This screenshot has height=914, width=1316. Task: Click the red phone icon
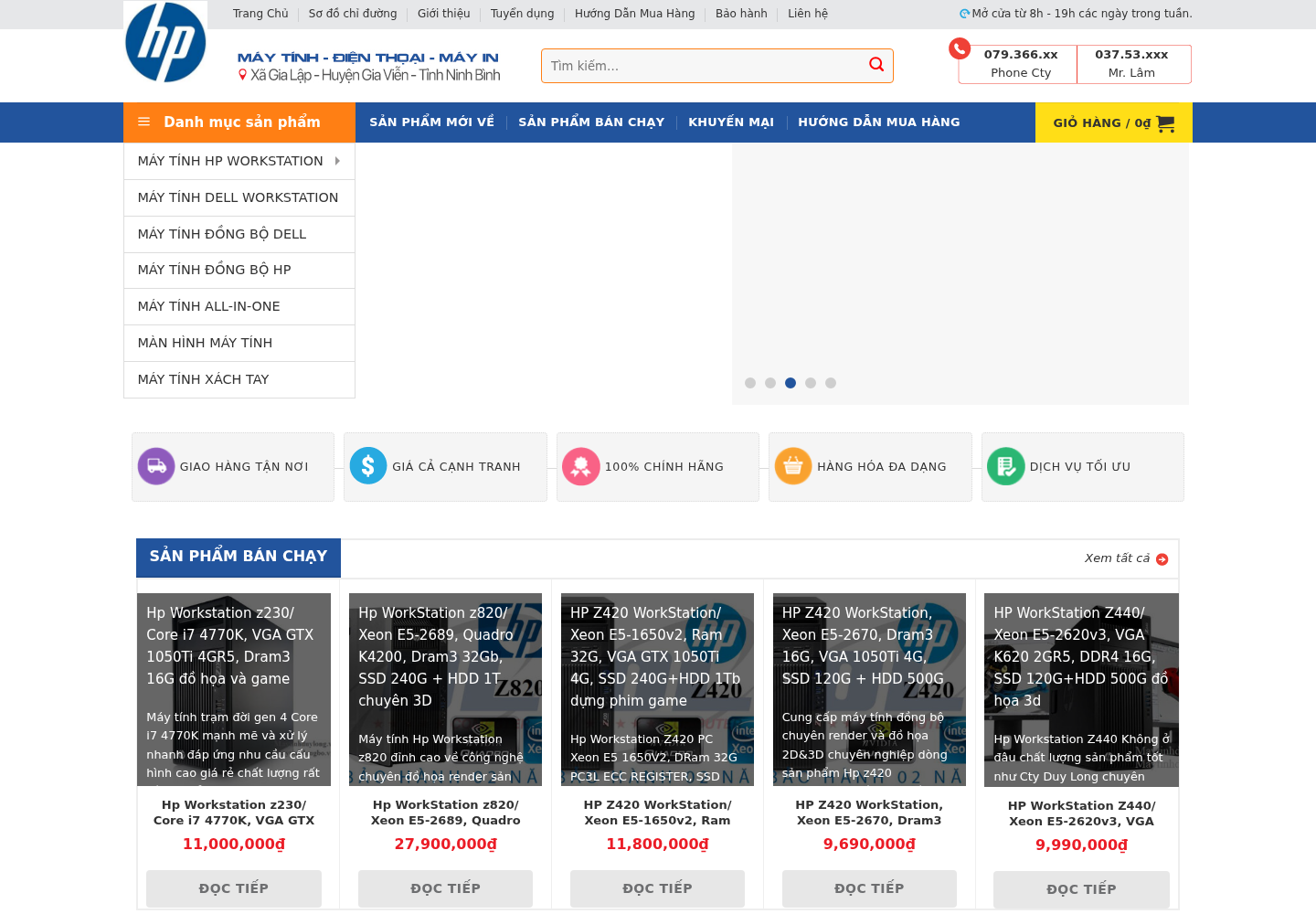tap(960, 48)
